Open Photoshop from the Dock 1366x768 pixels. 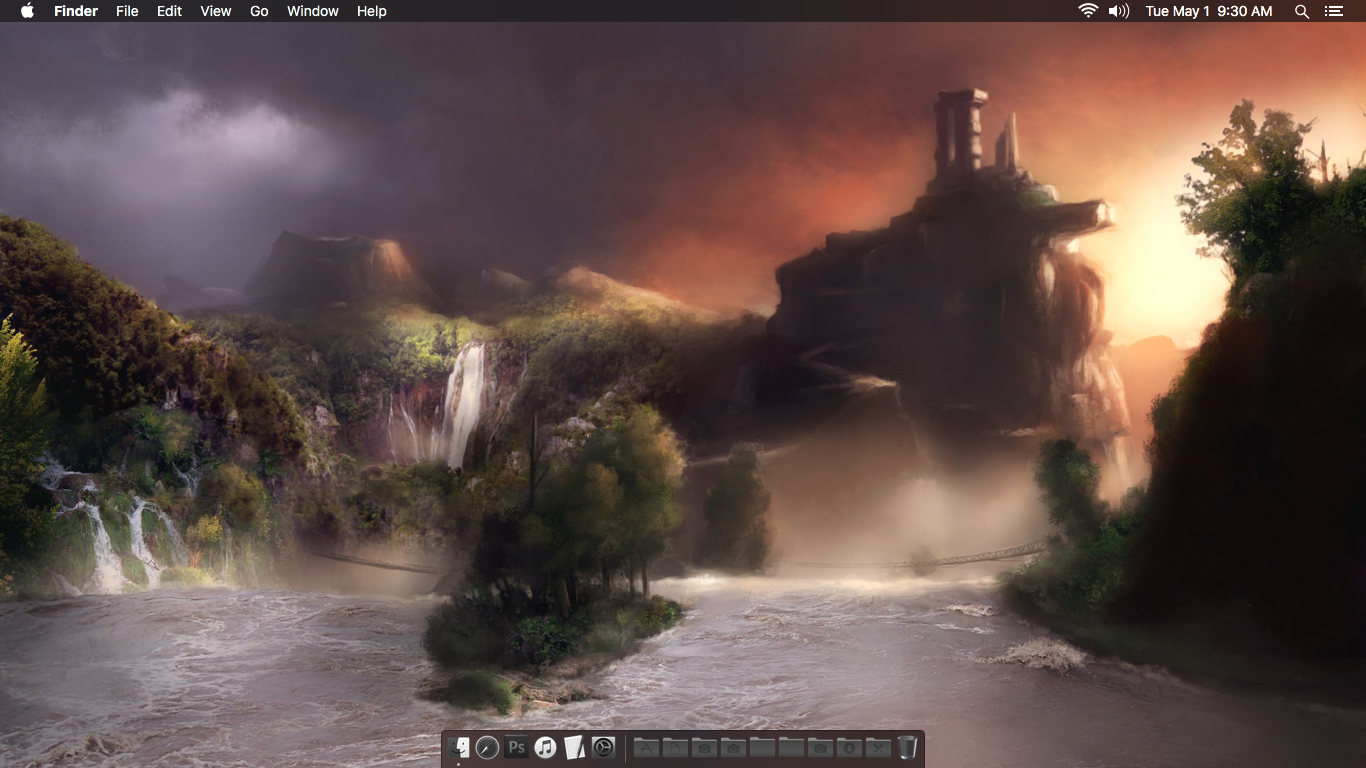[516, 747]
